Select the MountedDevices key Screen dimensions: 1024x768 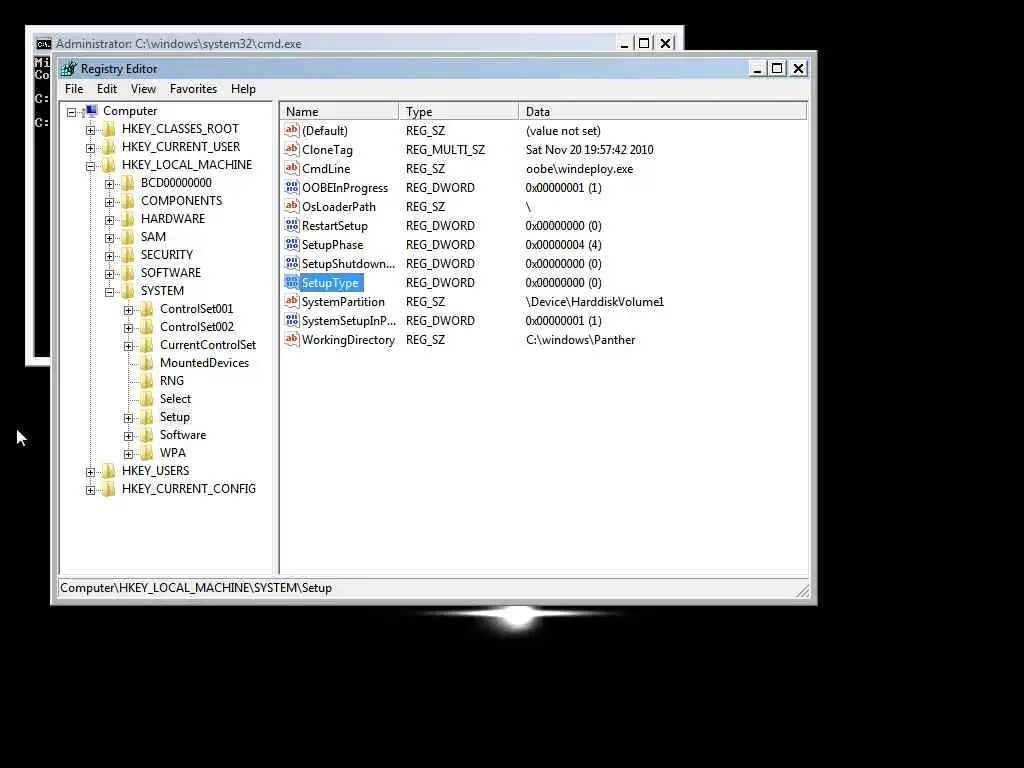(204, 362)
